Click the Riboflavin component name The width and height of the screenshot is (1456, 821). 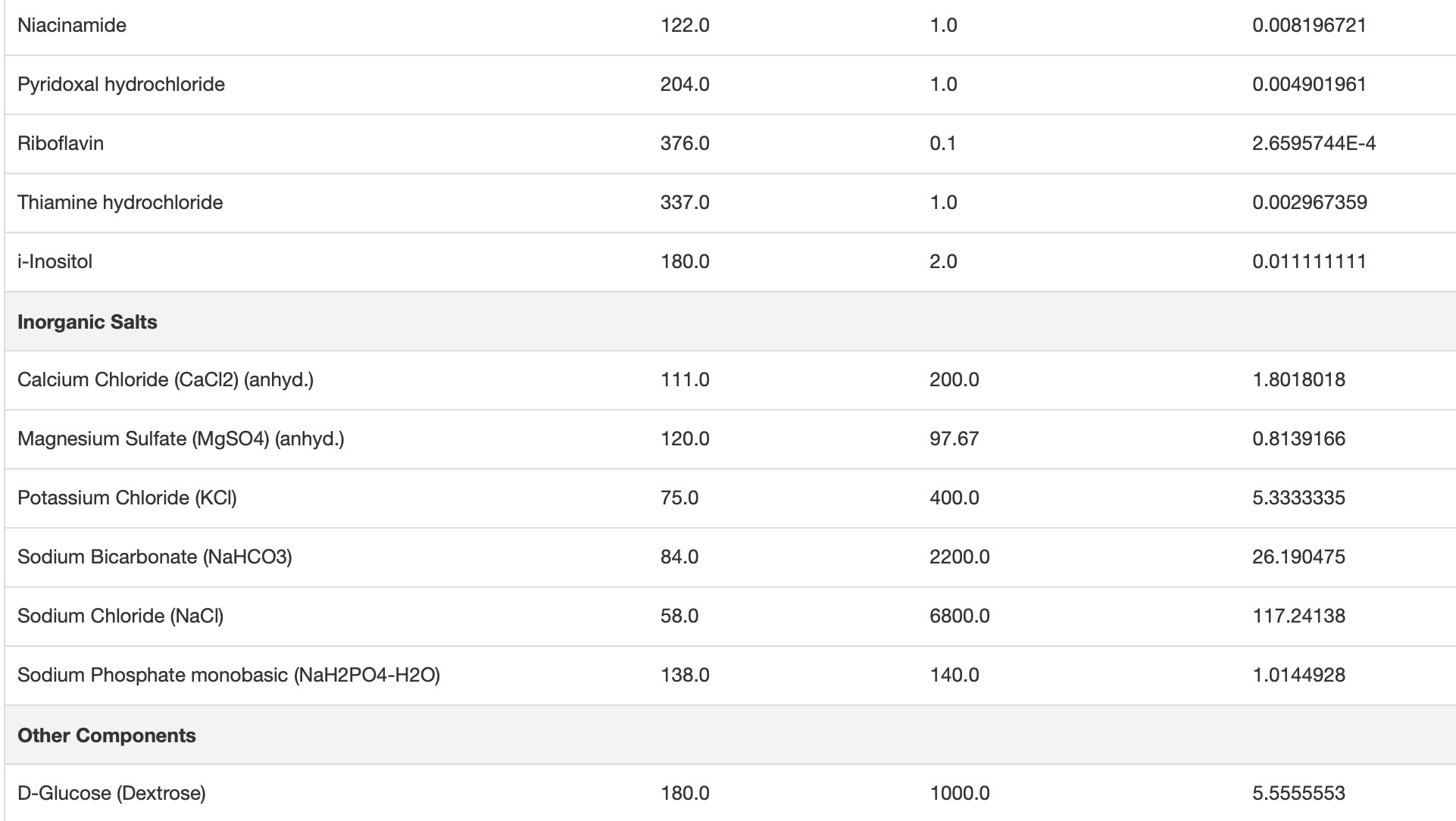[x=61, y=143]
